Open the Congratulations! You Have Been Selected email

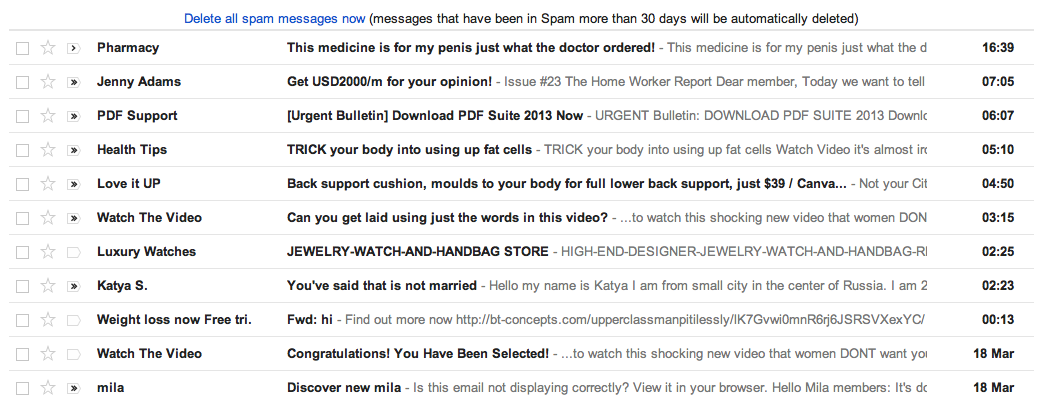coord(417,354)
